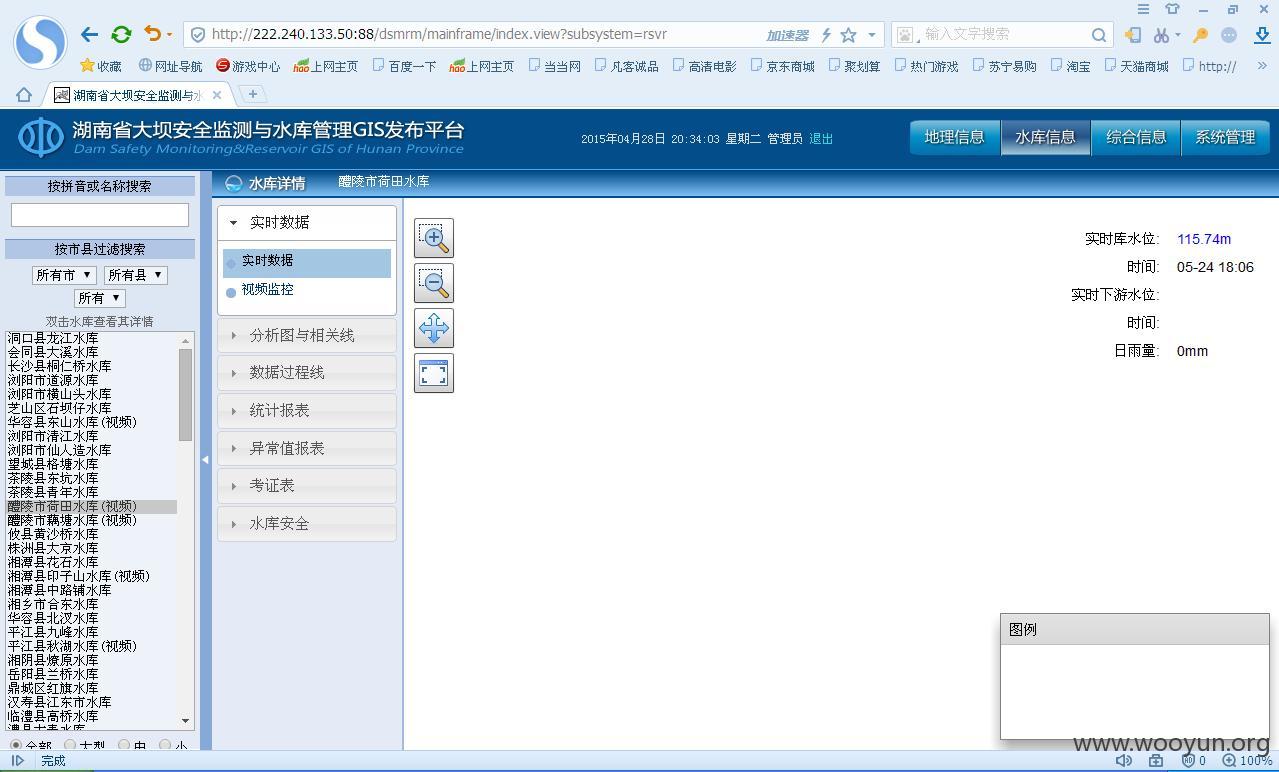The width and height of the screenshot is (1279, 772).
Task: Click the search magnifier in browser search box
Action: (x=1098, y=35)
